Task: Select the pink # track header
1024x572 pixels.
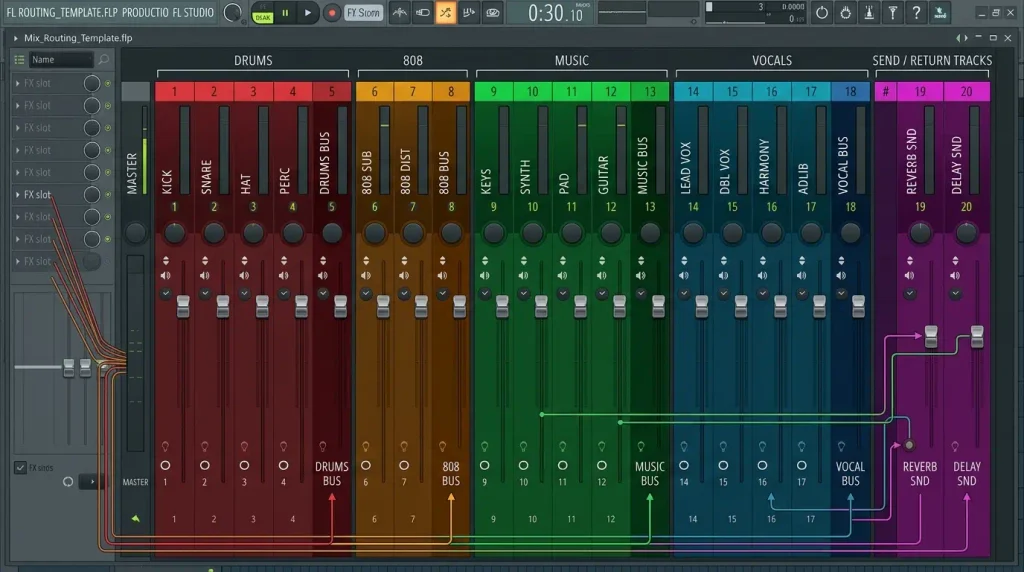Action: (886, 91)
